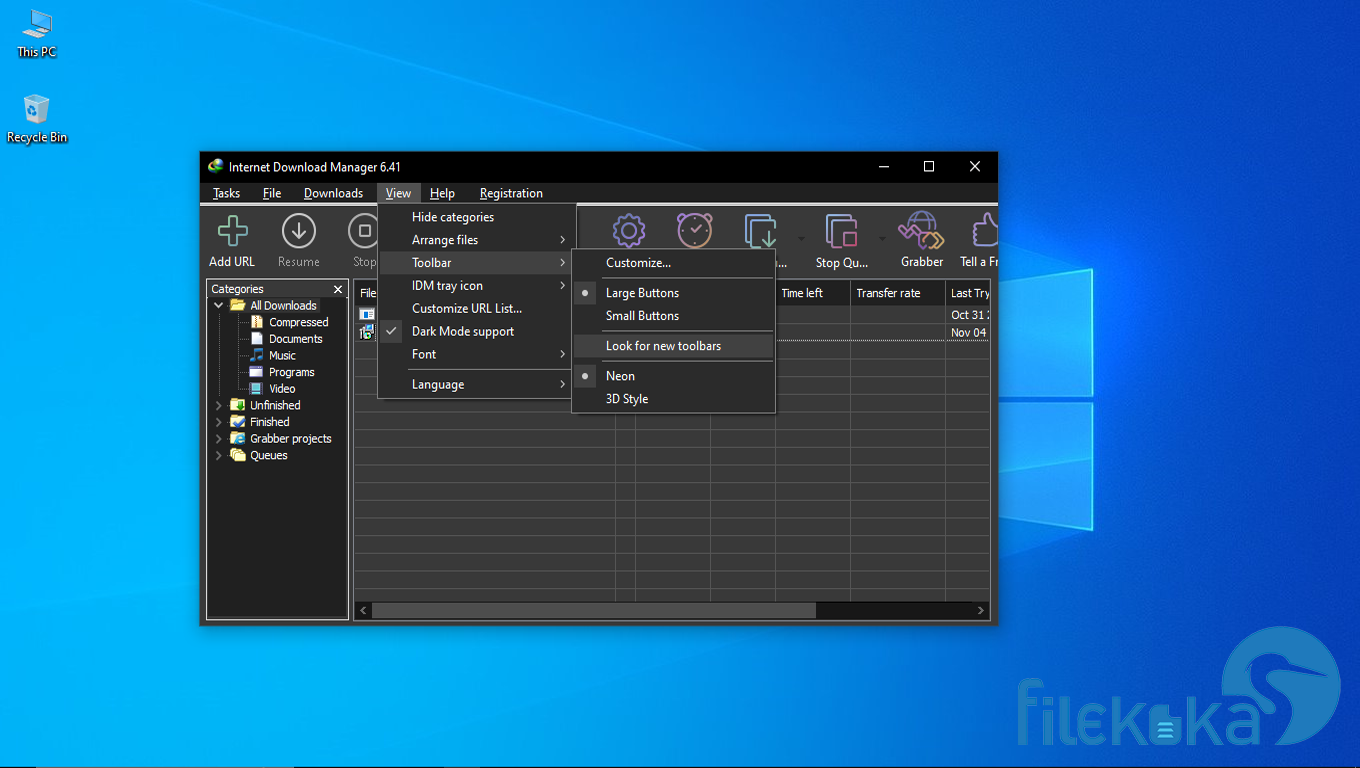Select the Programs category
1360x768 pixels.
coord(291,372)
